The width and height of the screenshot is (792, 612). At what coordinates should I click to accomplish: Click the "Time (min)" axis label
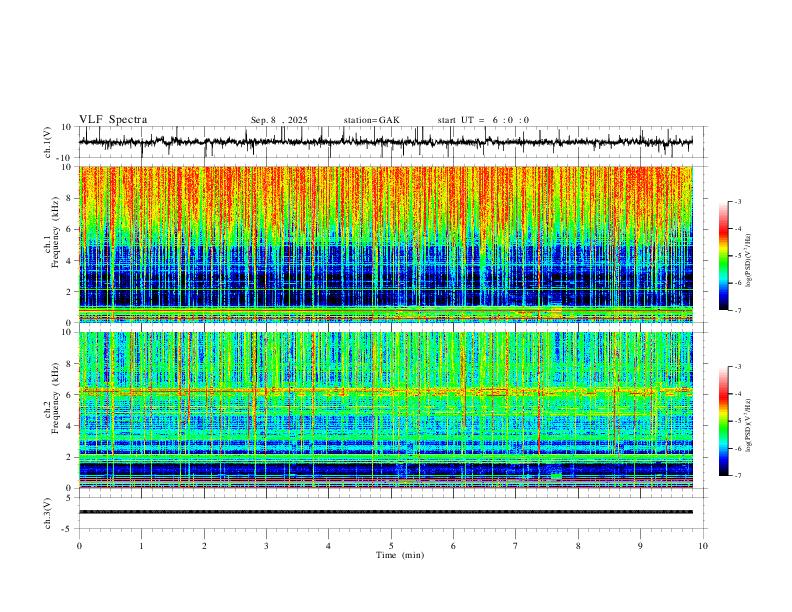(x=400, y=555)
